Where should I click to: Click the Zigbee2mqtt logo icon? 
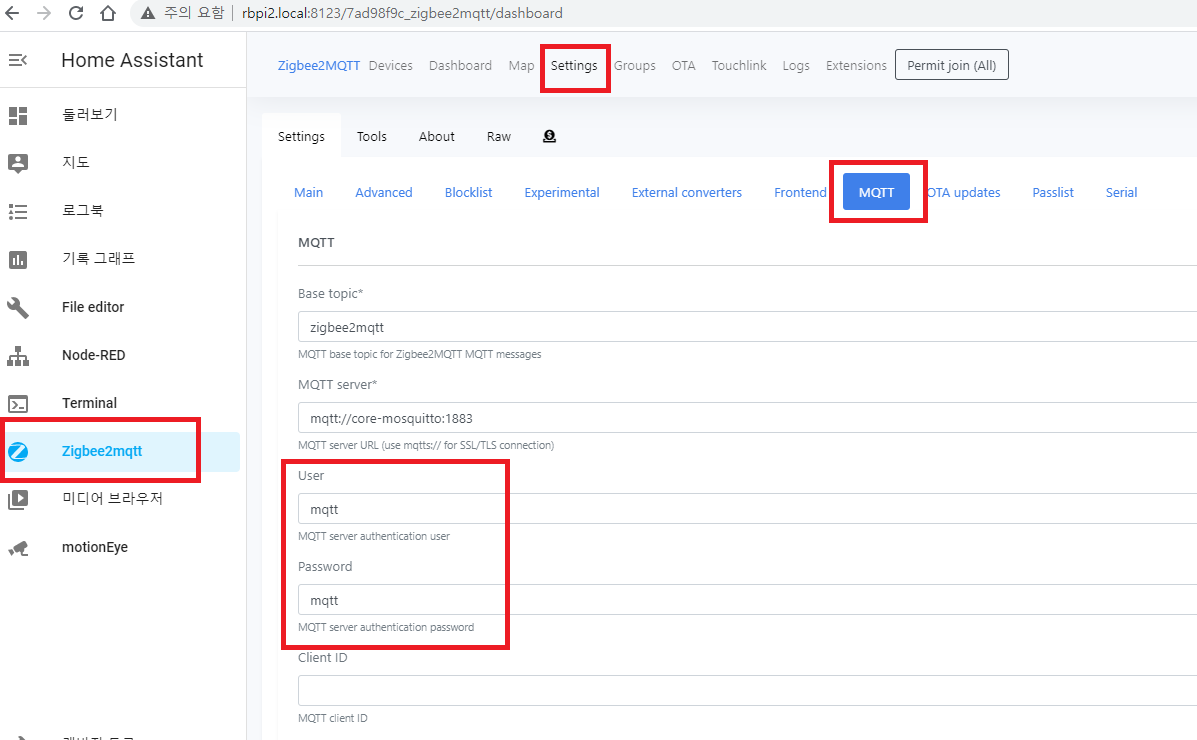tap(18, 451)
